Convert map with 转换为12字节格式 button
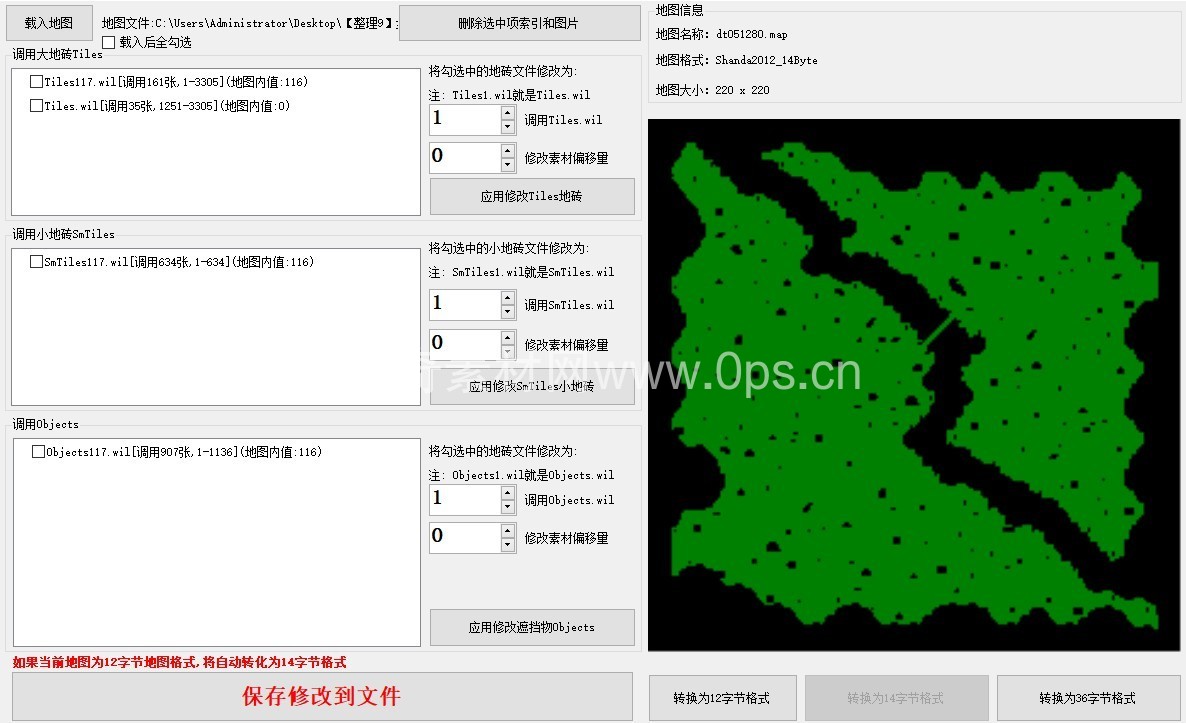 pos(722,698)
